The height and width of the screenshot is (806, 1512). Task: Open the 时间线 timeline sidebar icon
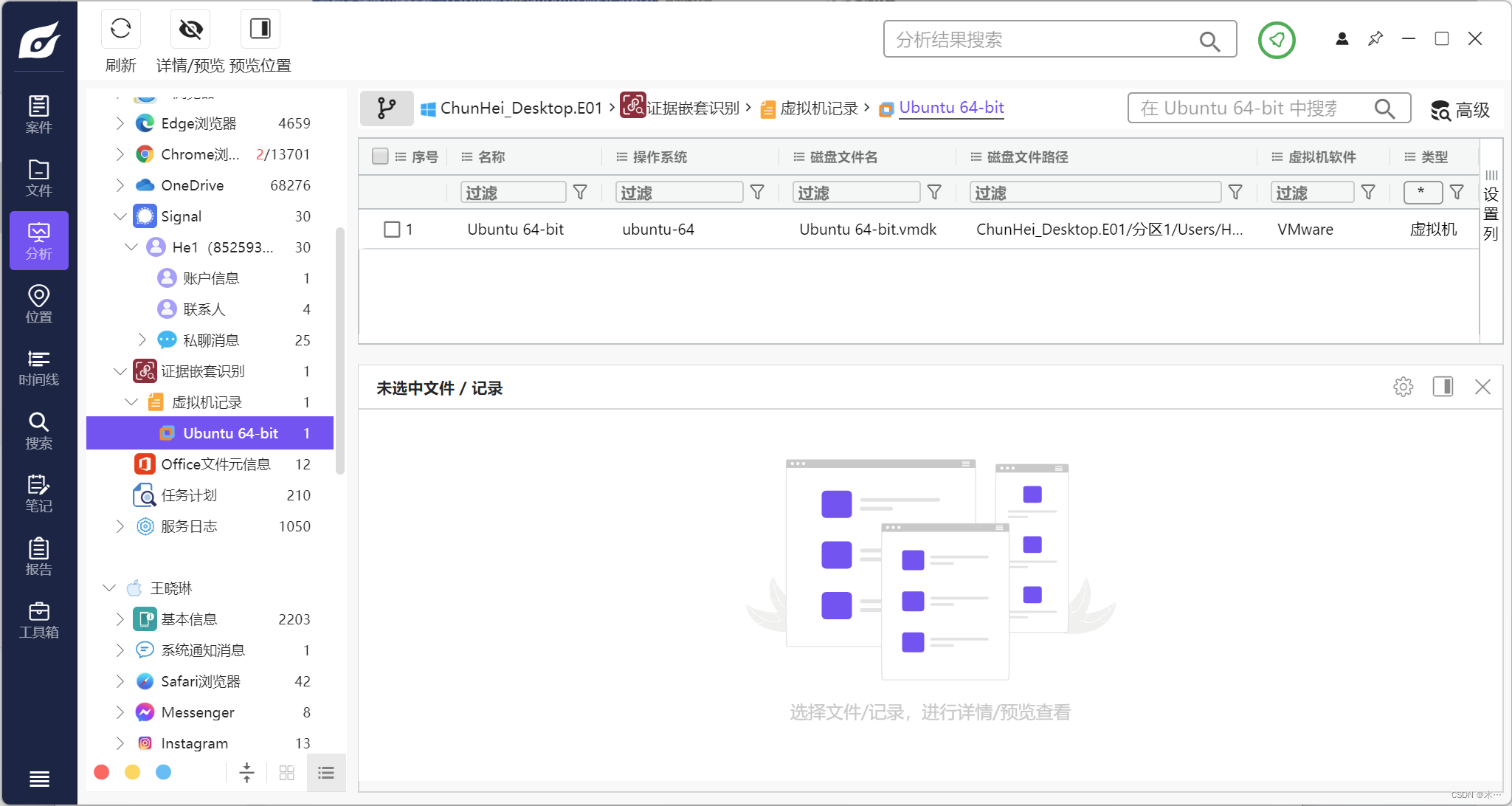[x=38, y=368]
